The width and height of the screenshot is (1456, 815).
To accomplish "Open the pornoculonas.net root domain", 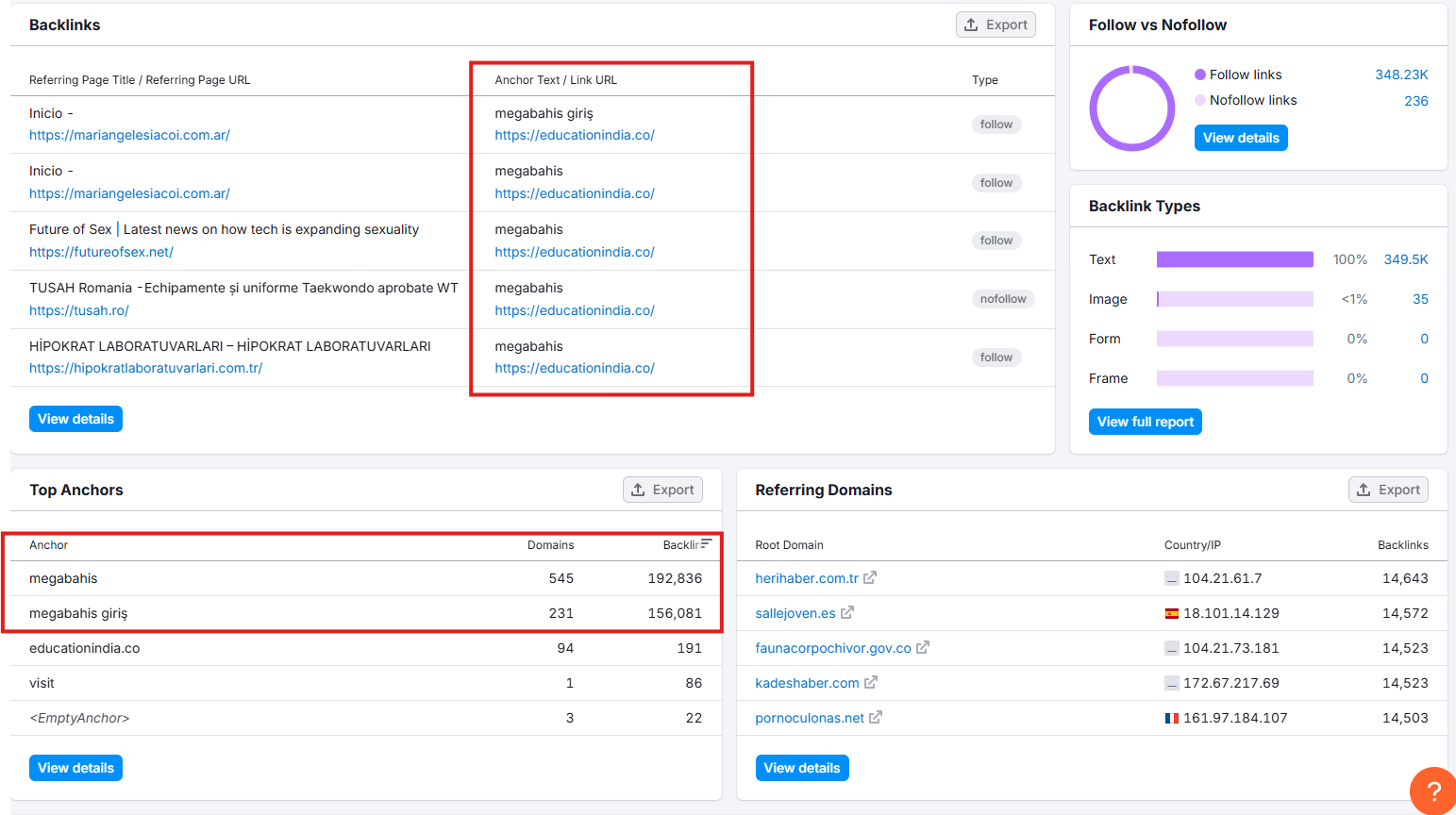I will click(x=810, y=718).
